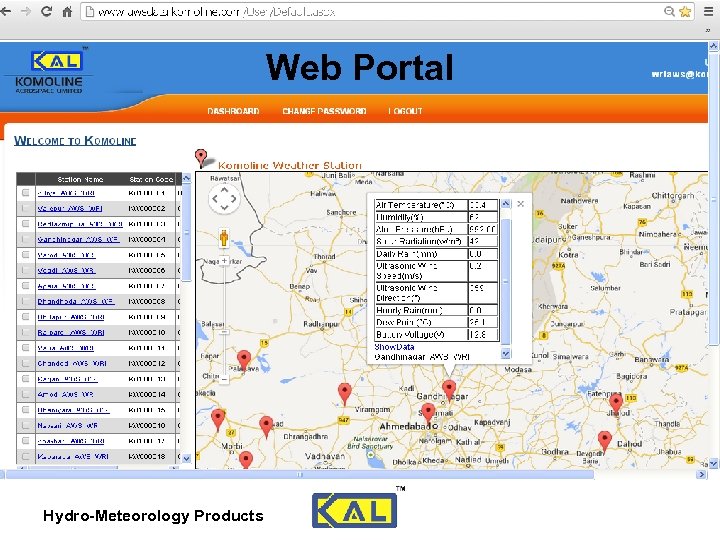Click the map zoom slider handle
Viewport: 720px width, 540px height.
224,332
